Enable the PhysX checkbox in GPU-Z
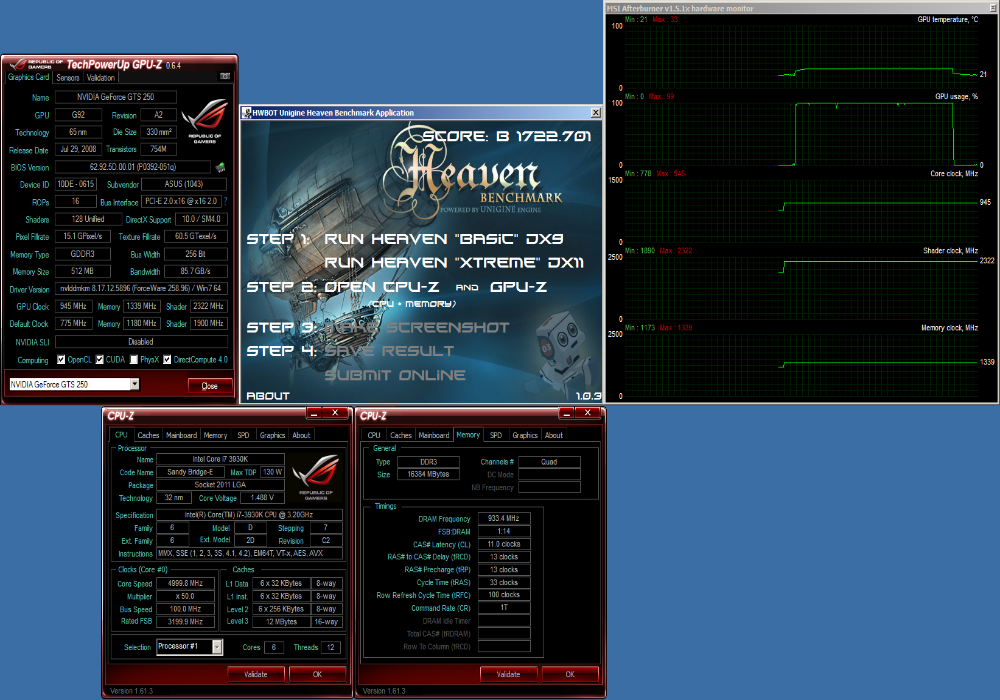This screenshot has width=1000, height=700. (x=134, y=360)
